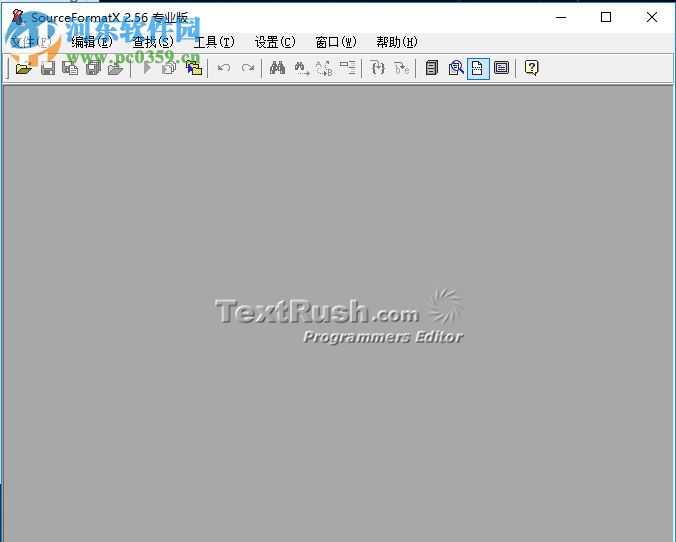This screenshot has height=542, width=676.
Task: Click the format play arrow icon
Action: [147, 68]
